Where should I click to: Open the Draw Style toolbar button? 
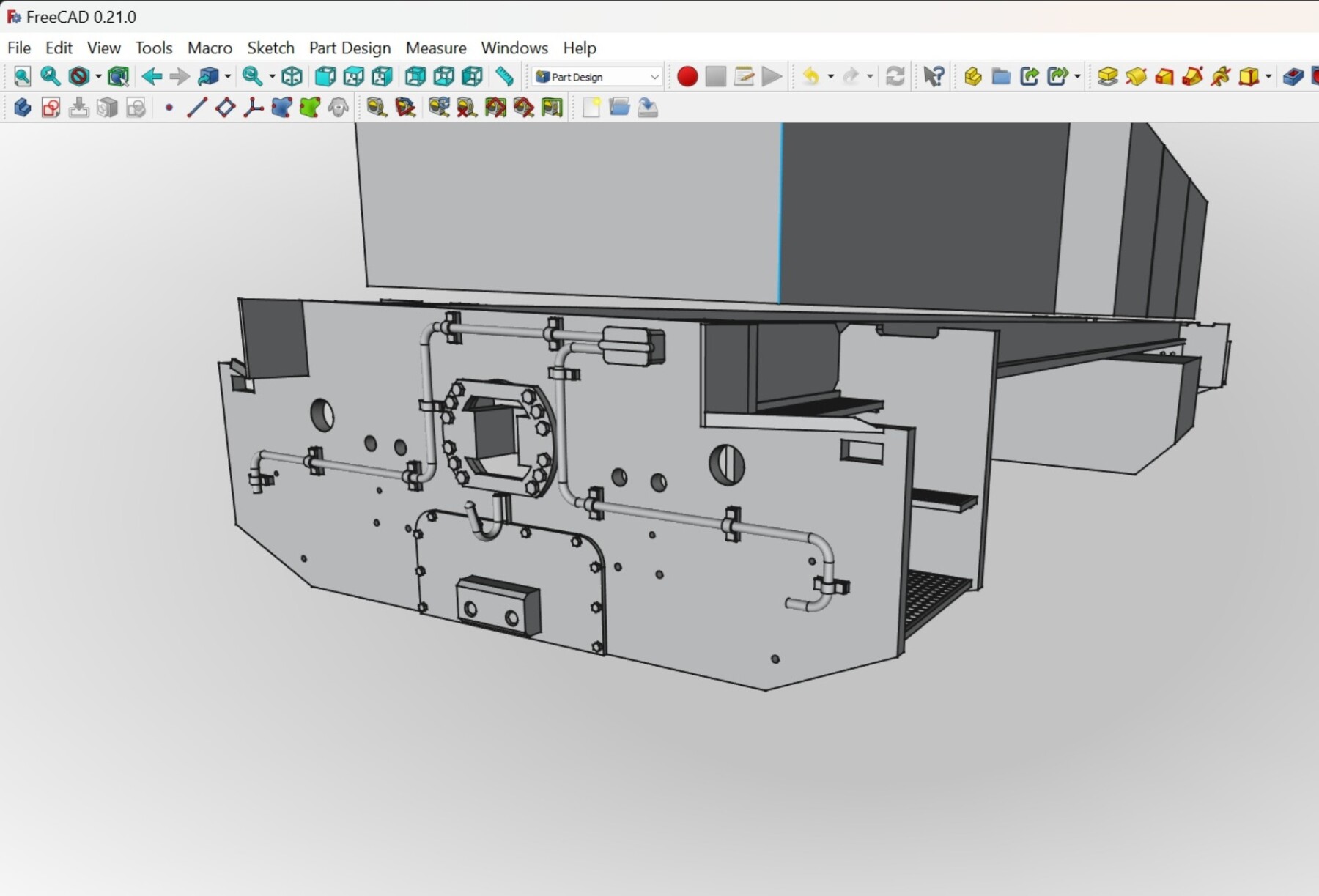[x=79, y=76]
